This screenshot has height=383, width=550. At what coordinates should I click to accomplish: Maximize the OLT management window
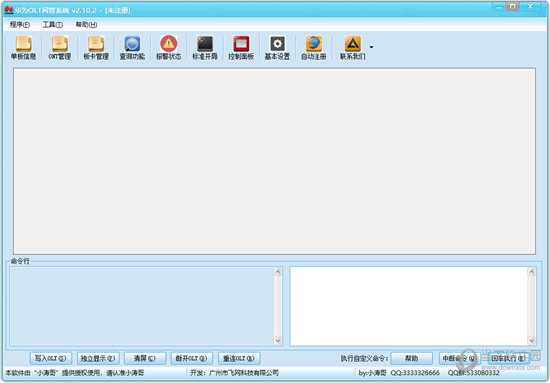(x=513, y=6)
